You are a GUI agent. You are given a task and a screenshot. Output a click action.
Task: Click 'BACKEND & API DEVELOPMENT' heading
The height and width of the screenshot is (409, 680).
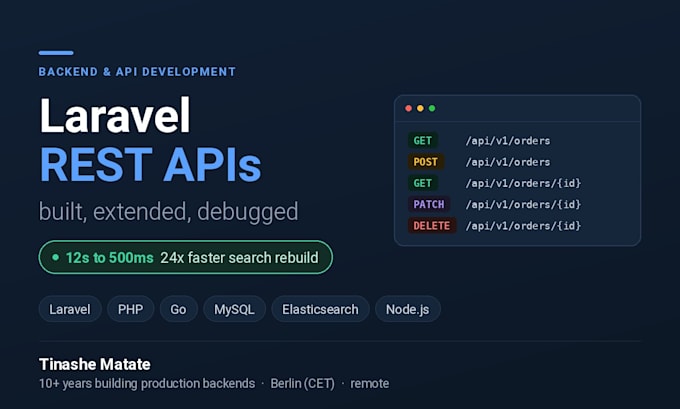click(137, 72)
